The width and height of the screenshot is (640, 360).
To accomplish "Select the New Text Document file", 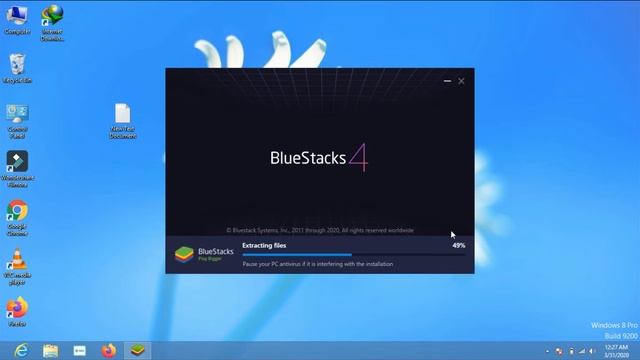I will [122, 121].
